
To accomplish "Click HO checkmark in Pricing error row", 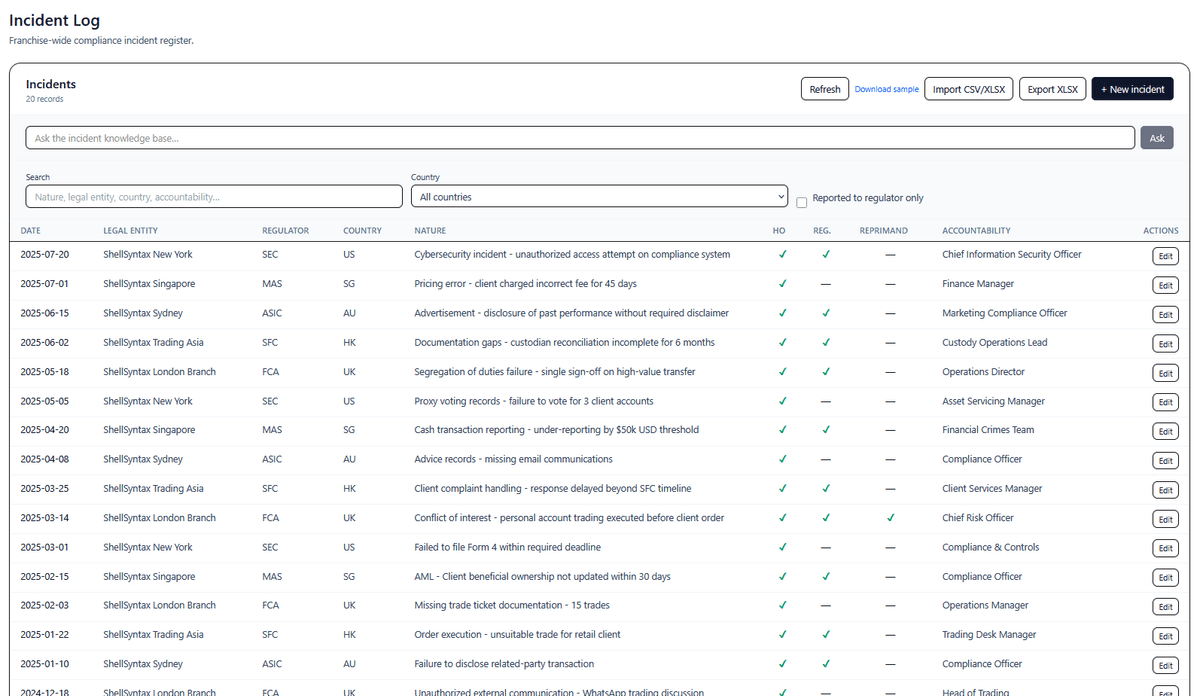I will 782,283.
